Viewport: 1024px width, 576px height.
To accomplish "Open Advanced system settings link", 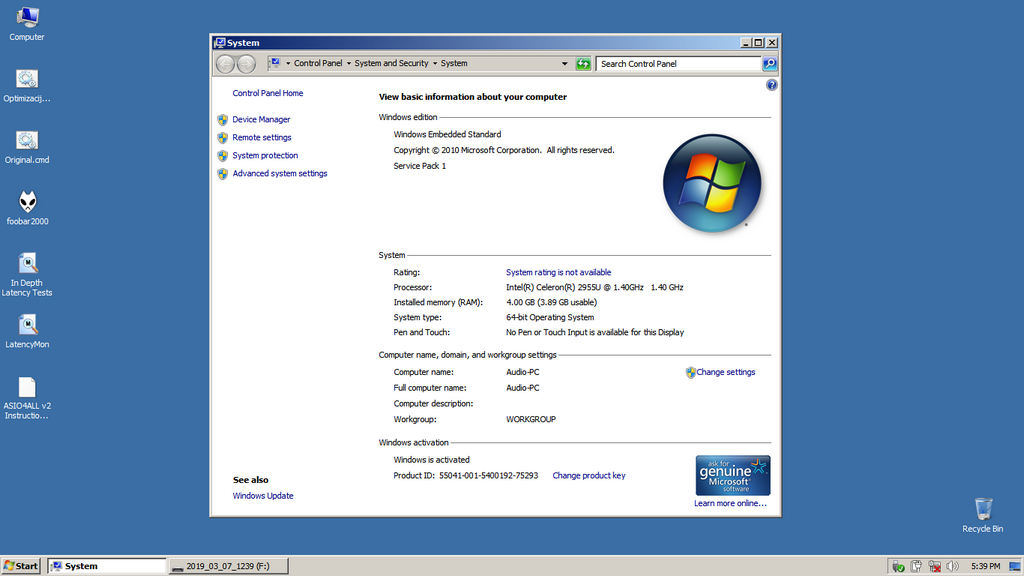I will [x=280, y=174].
